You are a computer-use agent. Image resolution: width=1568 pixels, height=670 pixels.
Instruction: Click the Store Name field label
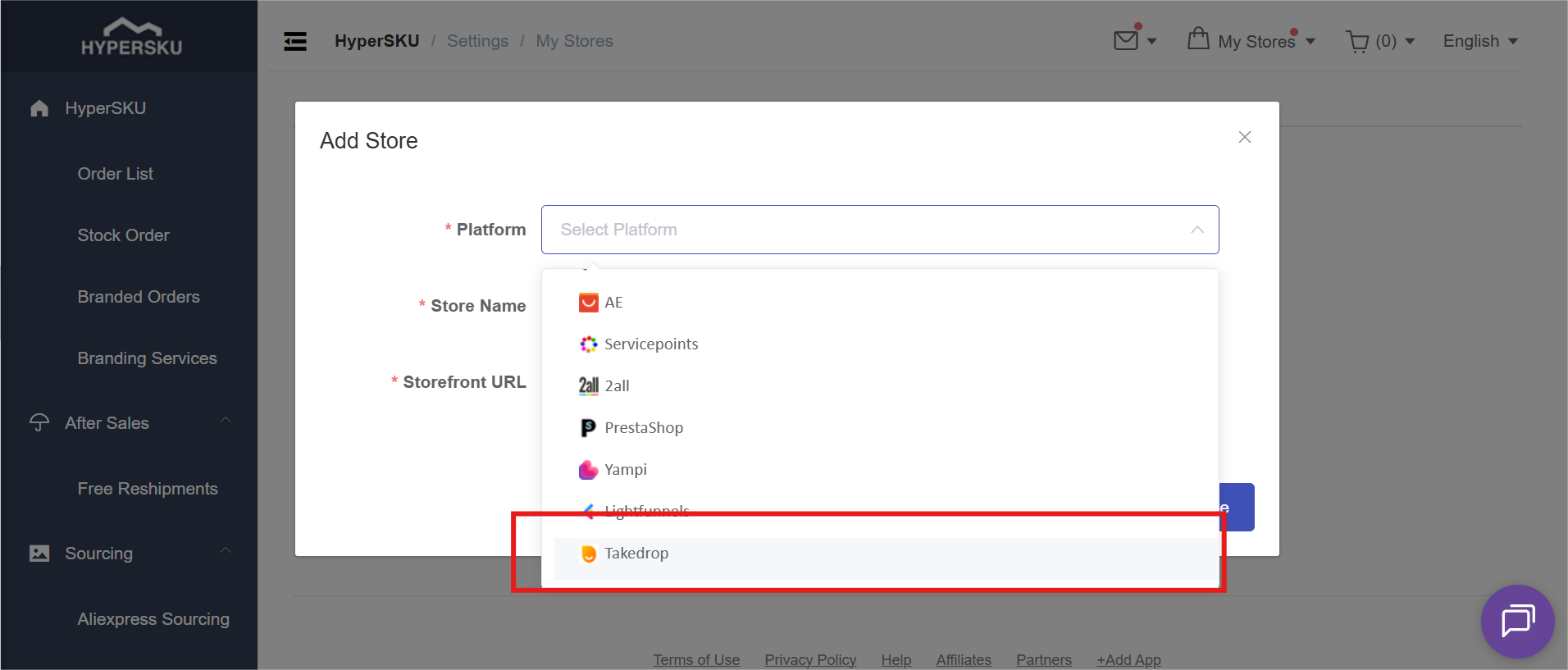(478, 306)
